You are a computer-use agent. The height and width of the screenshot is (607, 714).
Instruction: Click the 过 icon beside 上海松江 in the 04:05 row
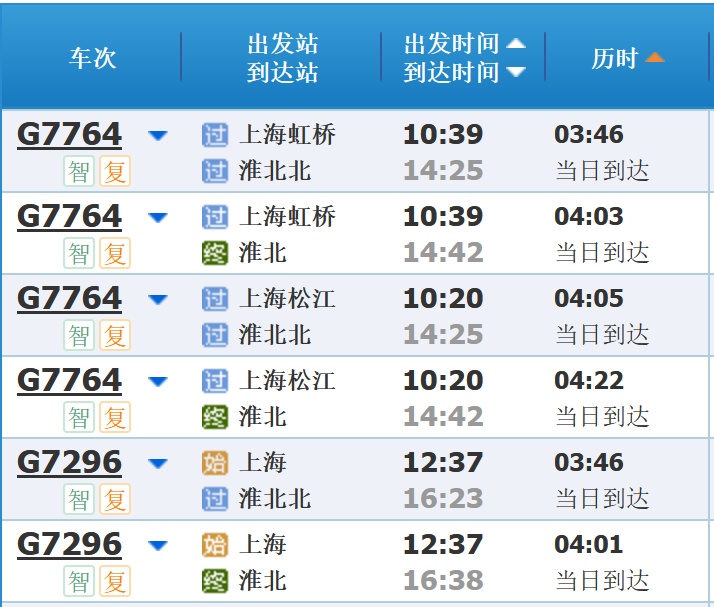pos(215,299)
